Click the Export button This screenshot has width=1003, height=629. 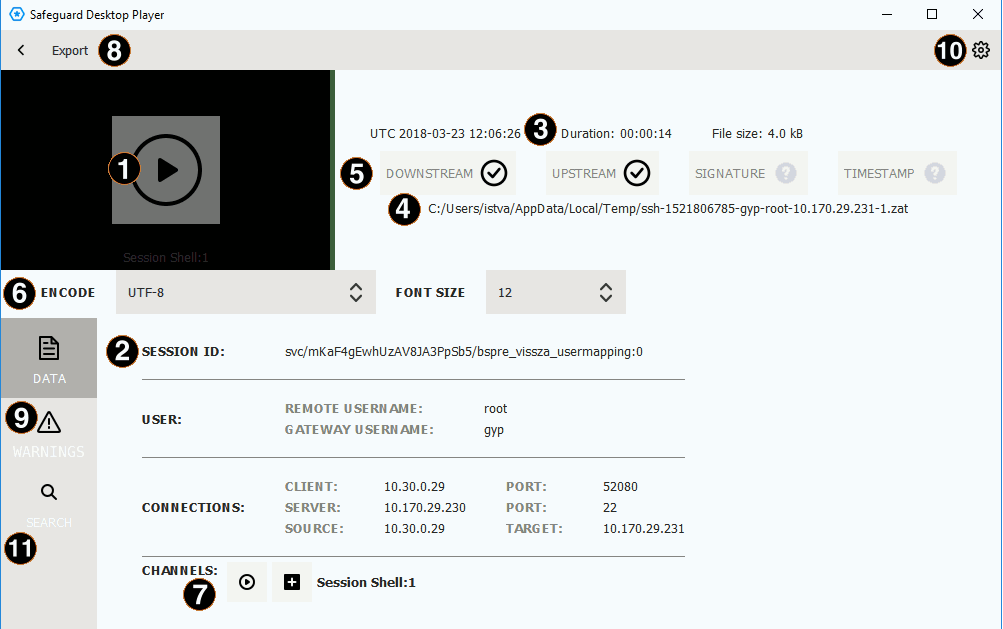click(70, 50)
